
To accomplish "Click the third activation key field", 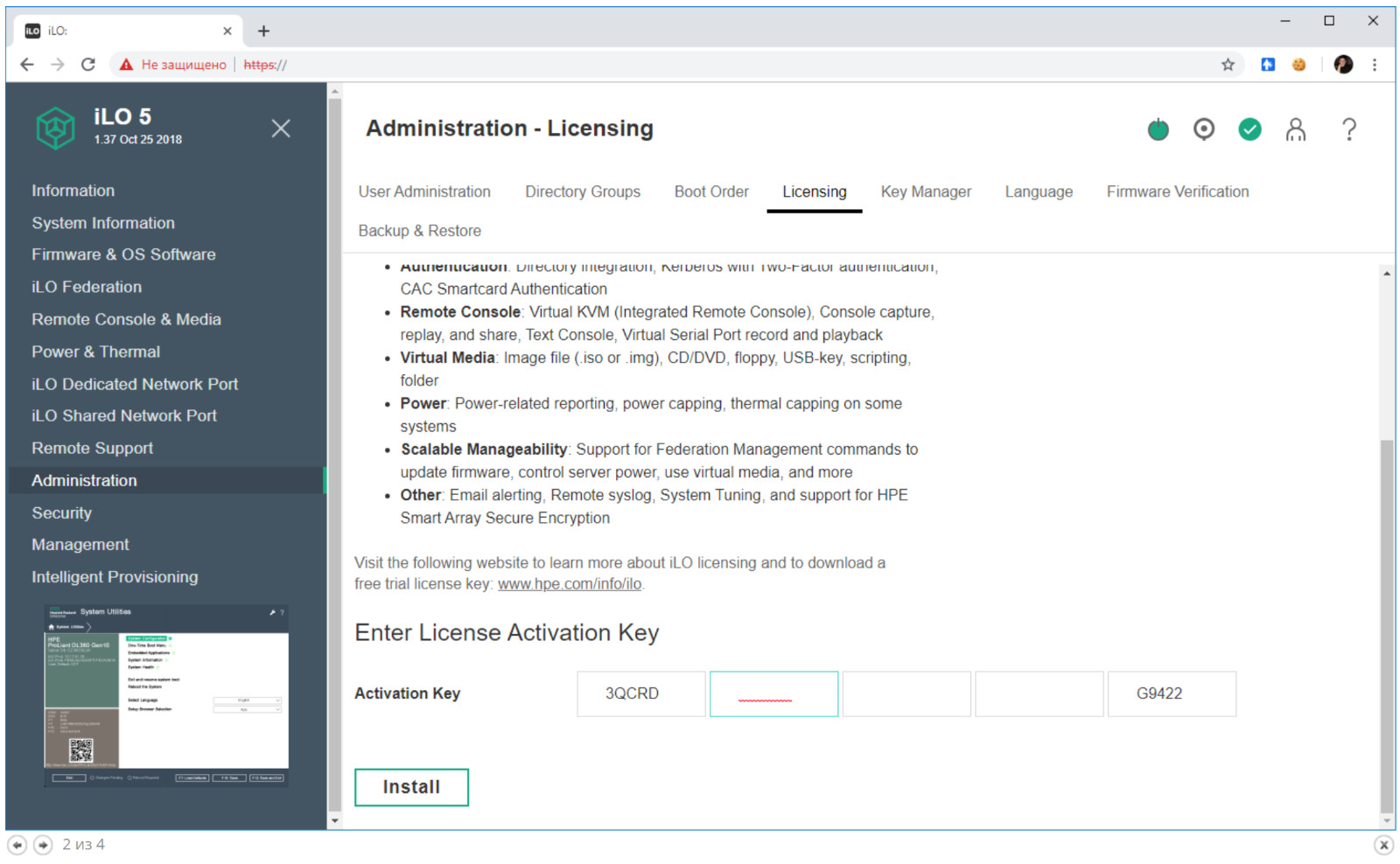I will click(906, 693).
